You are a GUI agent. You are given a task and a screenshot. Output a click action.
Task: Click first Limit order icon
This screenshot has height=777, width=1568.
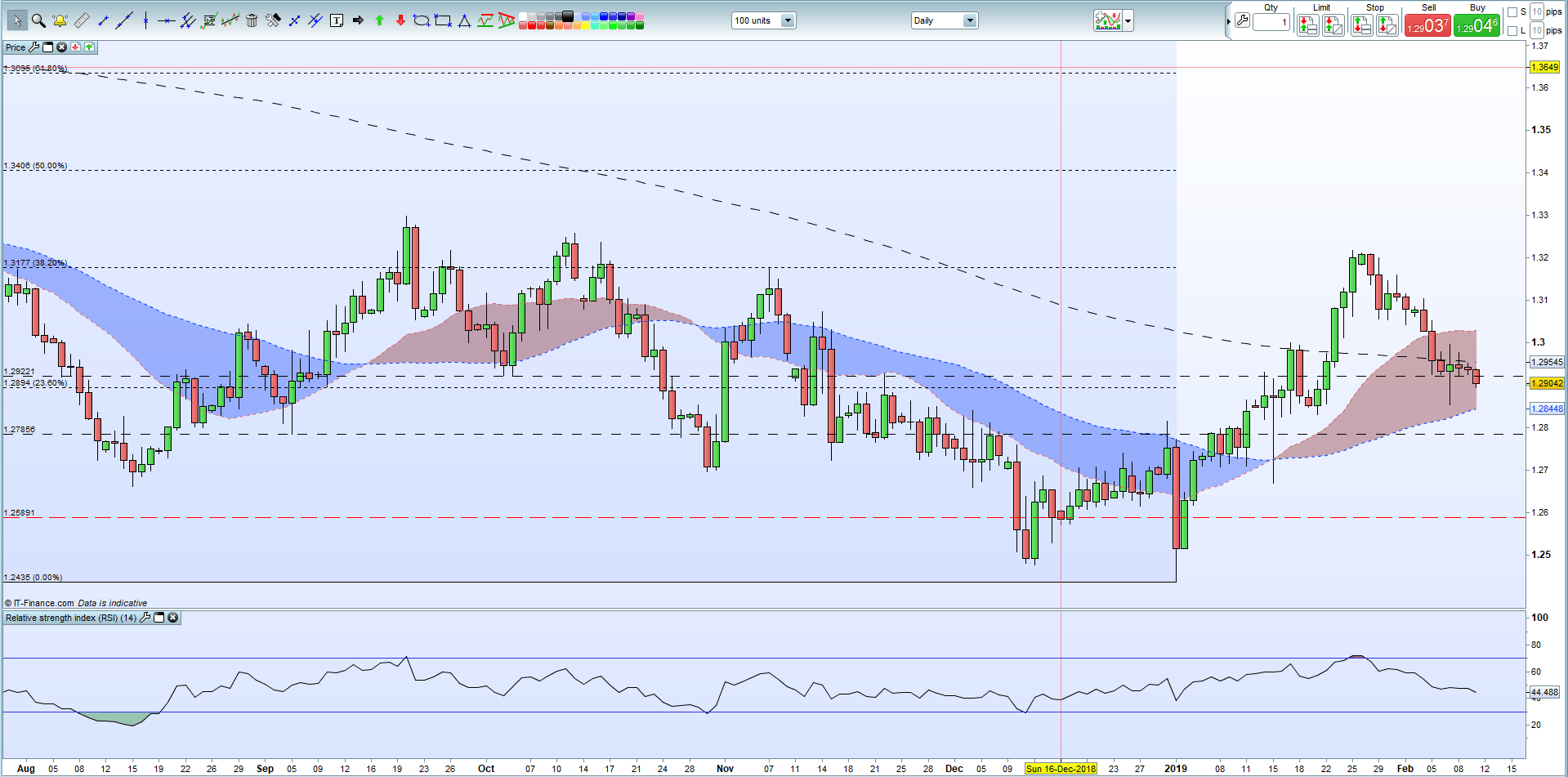[x=1307, y=25]
